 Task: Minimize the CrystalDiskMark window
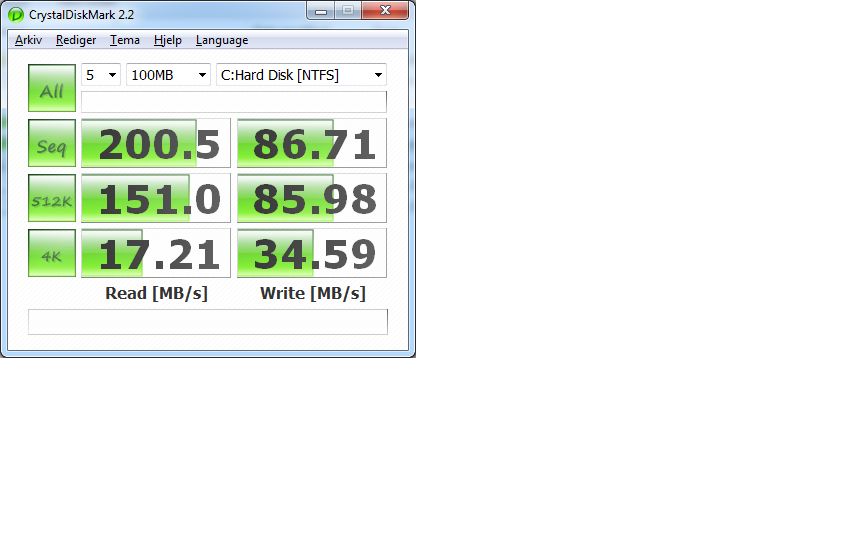(x=321, y=10)
